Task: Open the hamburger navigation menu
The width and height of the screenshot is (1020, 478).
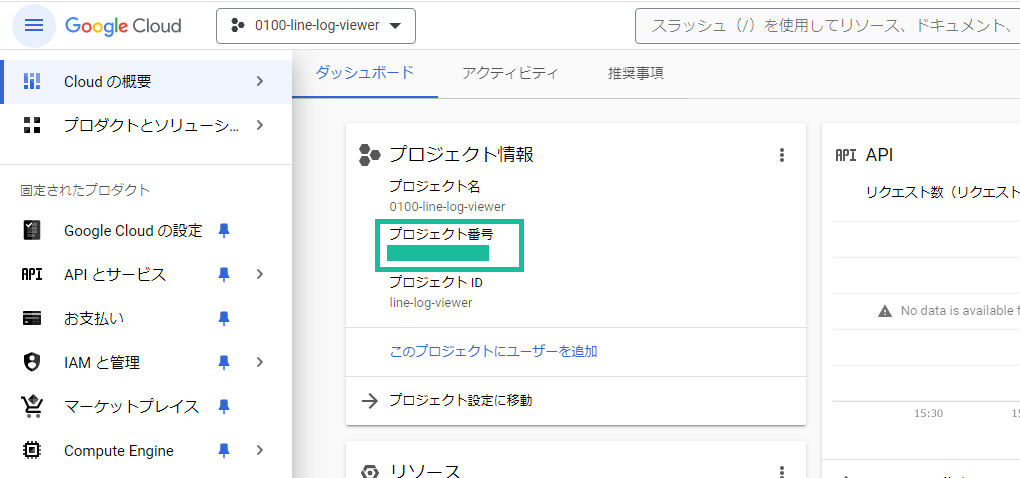Action: (x=34, y=26)
